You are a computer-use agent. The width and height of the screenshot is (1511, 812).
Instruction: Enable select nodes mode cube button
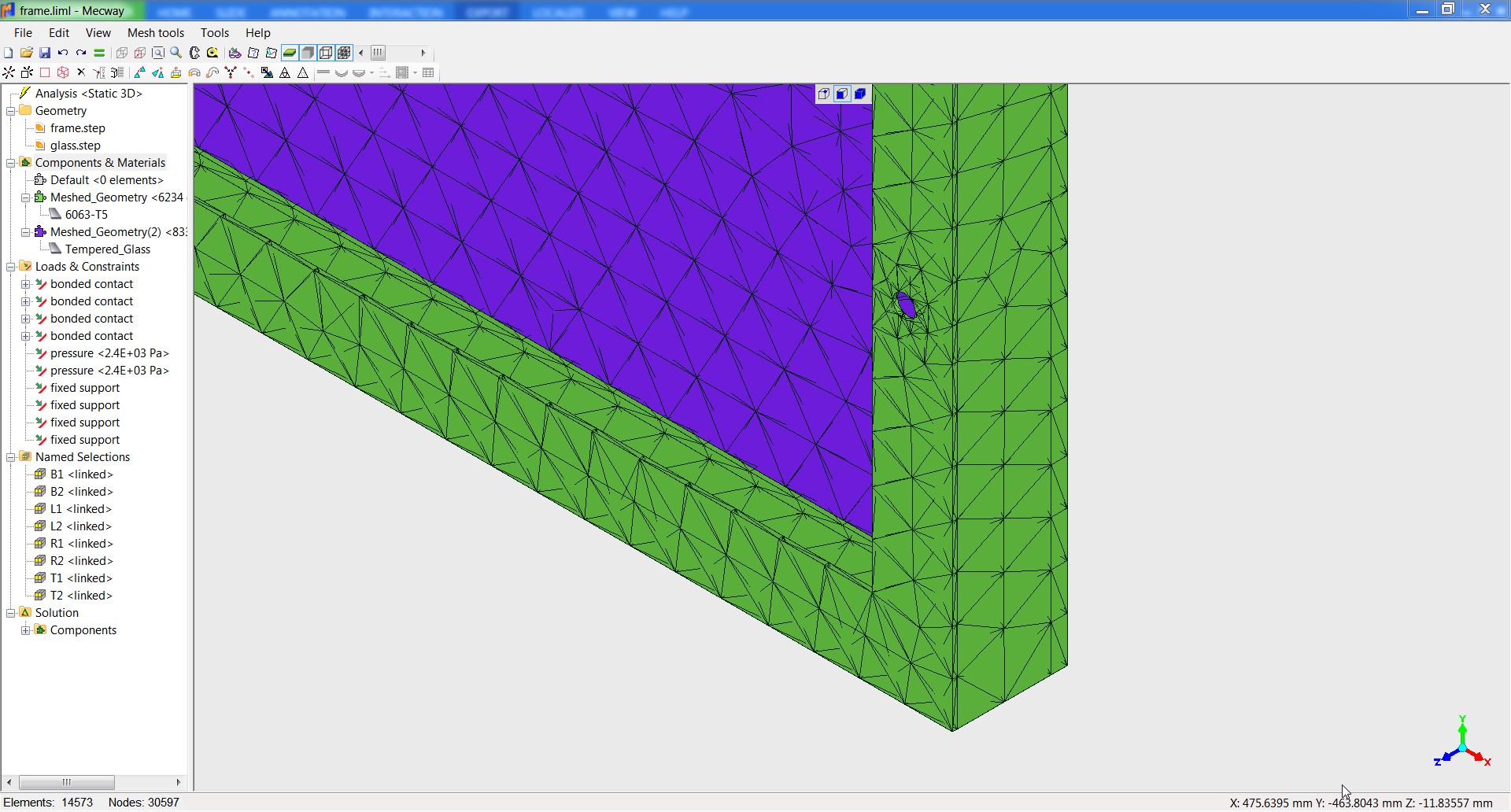824,94
